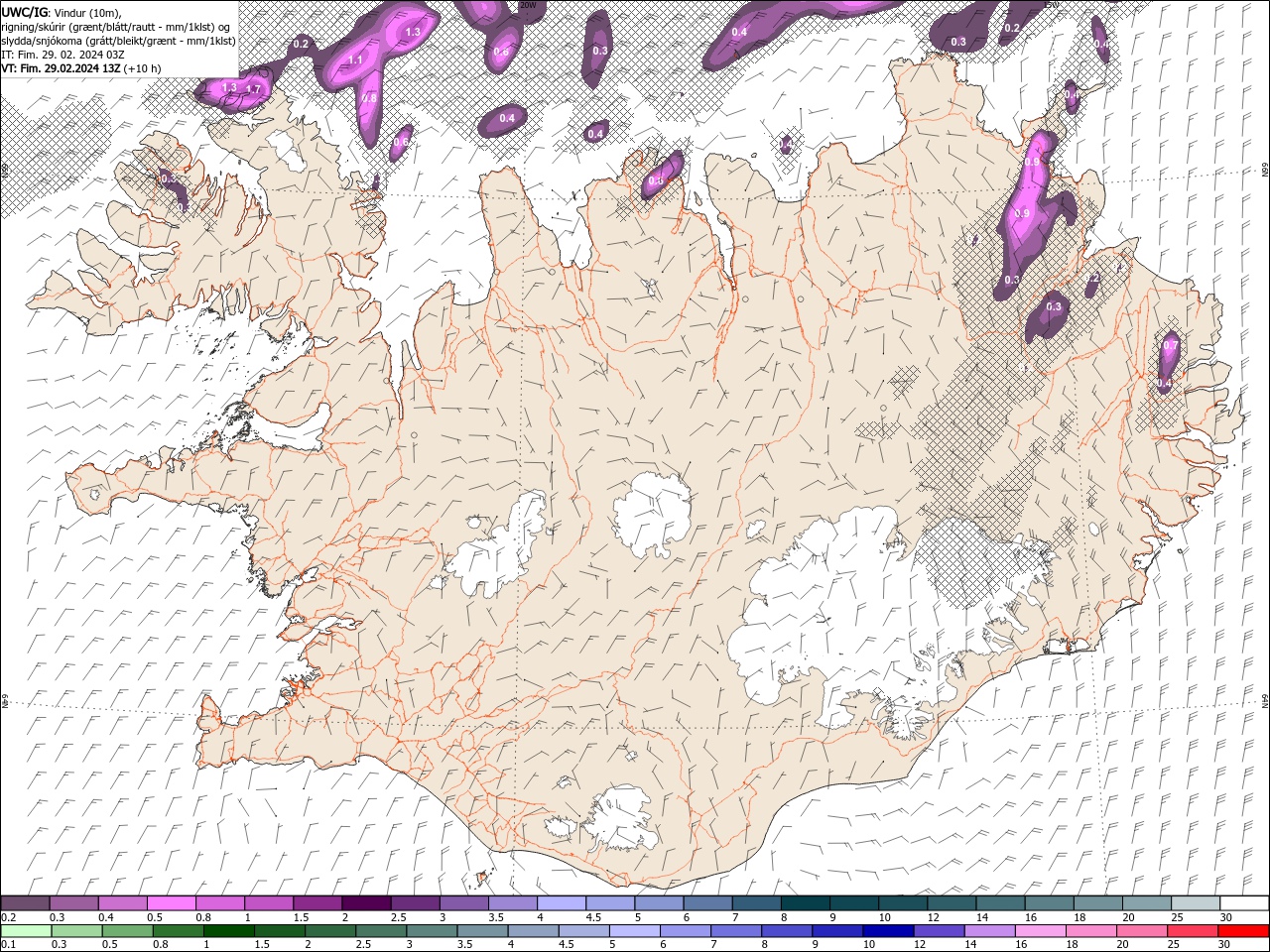Screen dimensions: 1270x952
Task: Click the '0.7' precipitation value in the east
Action: coord(1171,346)
